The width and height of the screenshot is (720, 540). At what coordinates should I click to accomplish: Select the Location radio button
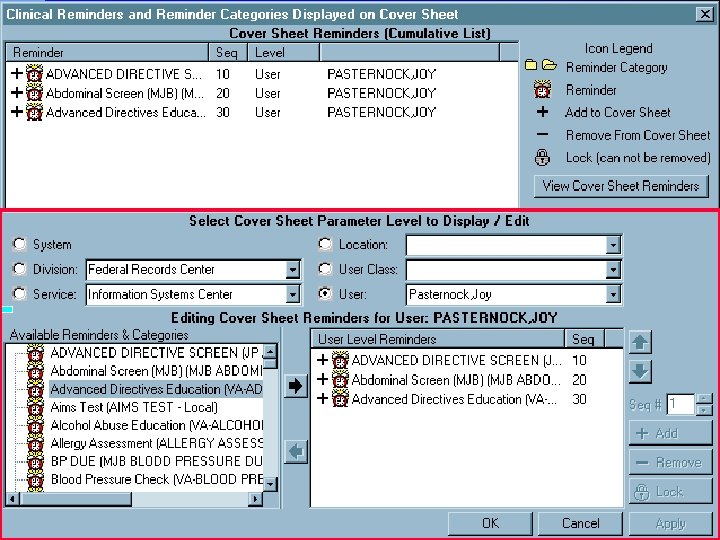tap(325, 244)
